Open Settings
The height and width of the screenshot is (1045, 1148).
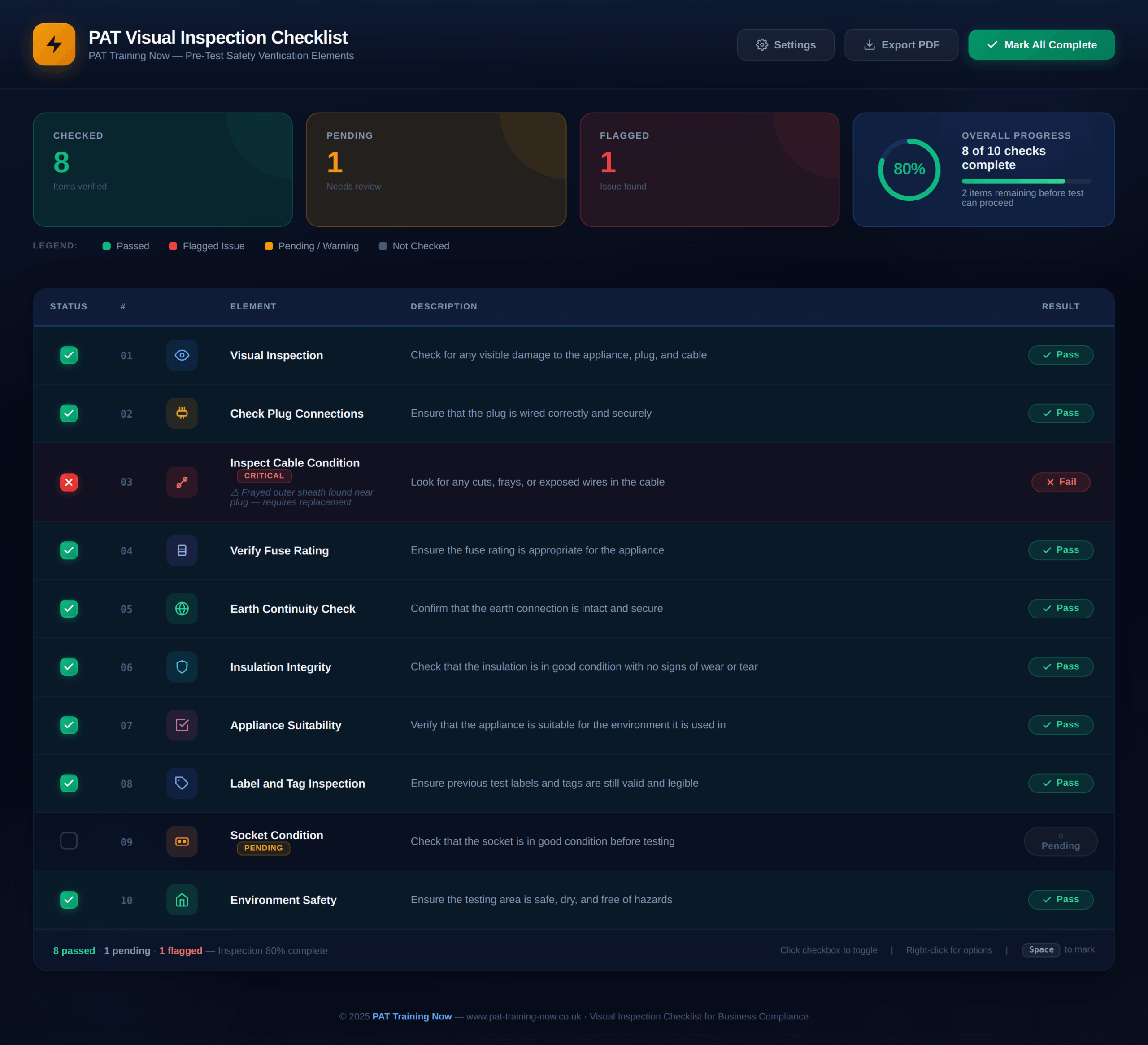pos(785,45)
